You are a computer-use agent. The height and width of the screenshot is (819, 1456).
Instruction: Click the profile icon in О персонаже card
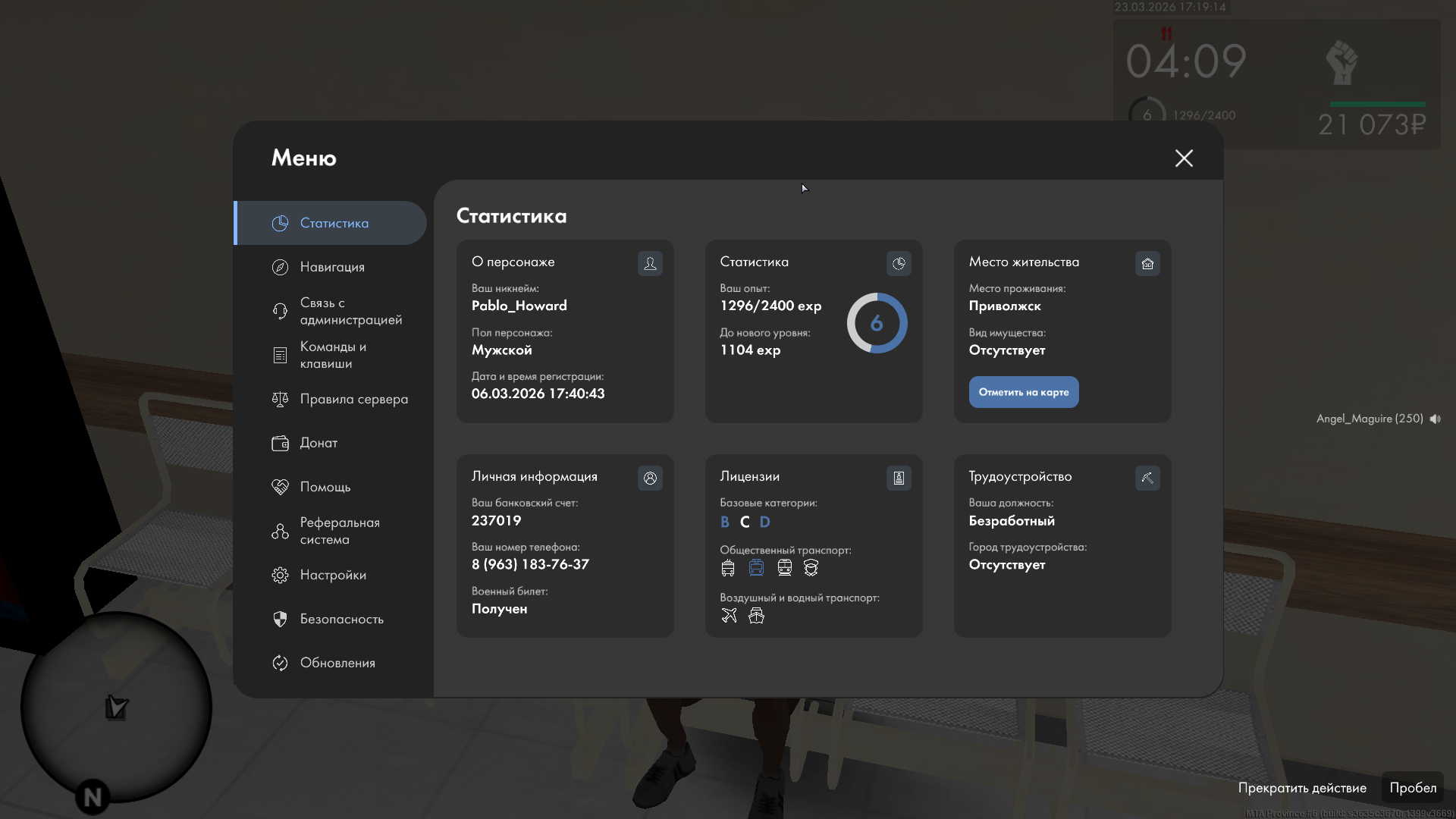(650, 263)
